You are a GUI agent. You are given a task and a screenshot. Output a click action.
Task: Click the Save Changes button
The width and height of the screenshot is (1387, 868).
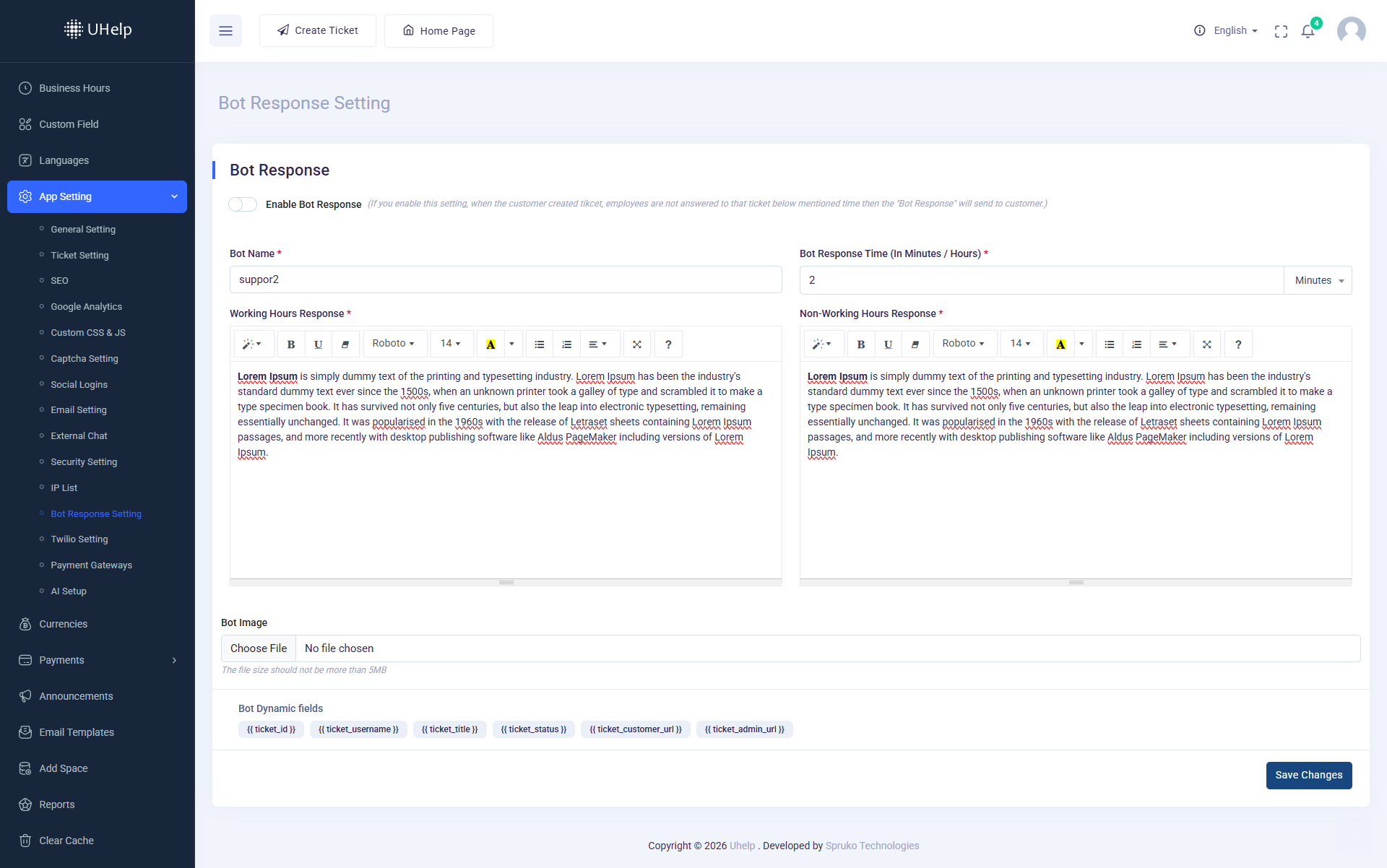[1308, 775]
